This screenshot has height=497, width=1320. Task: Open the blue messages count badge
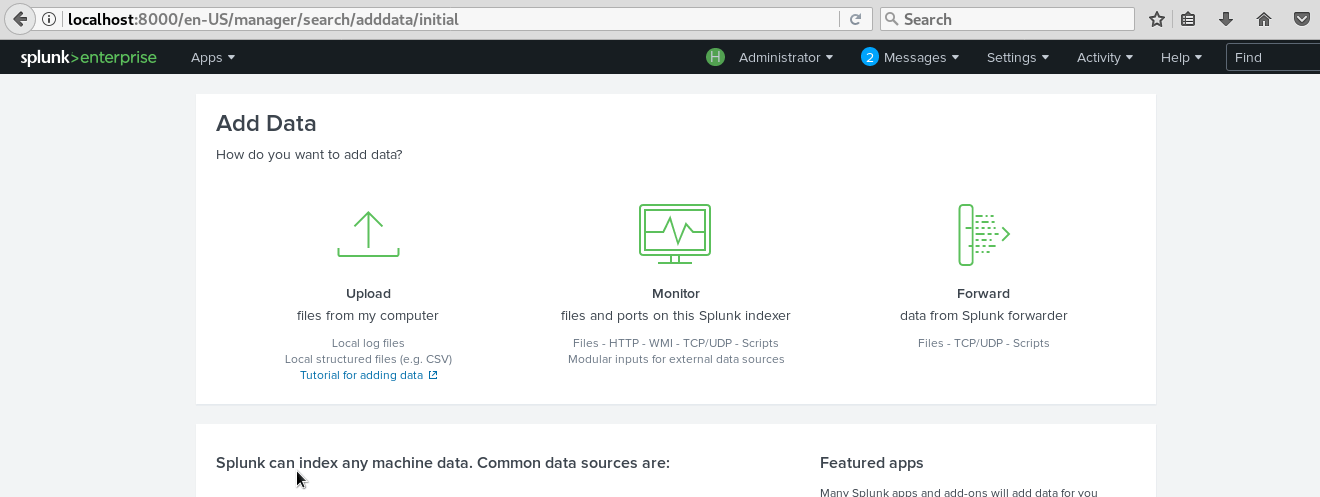870,57
